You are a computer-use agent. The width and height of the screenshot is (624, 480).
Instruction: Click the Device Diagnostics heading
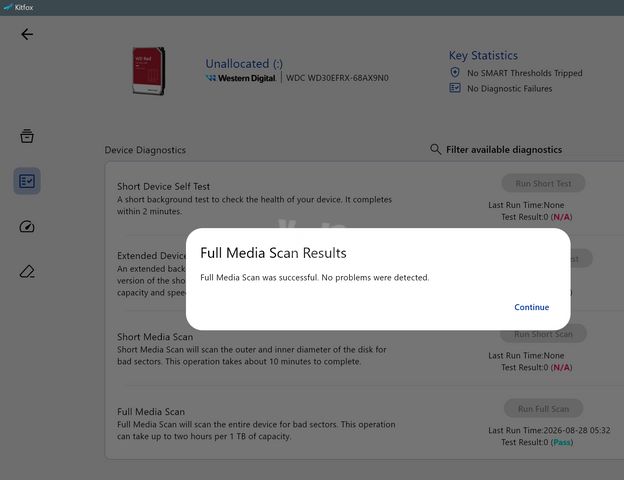pos(145,150)
